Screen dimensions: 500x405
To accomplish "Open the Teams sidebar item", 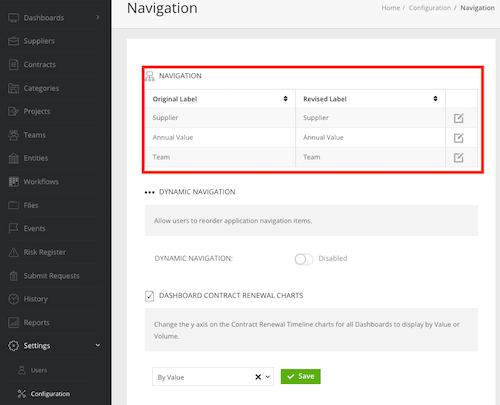I will (34, 135).
